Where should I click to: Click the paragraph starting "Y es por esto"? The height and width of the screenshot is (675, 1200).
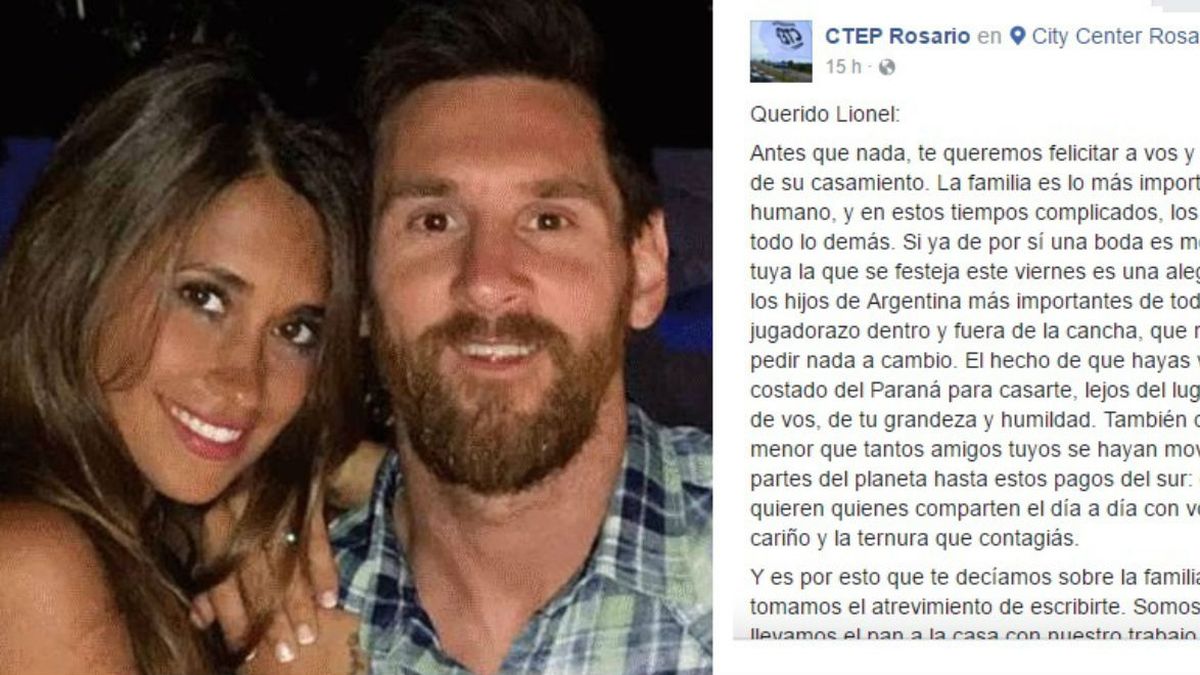click(975, 603)
